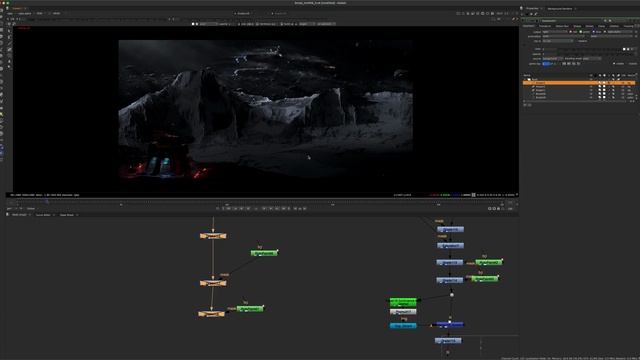Select the grey node below the bright green node
The height and width of the screenshot is (360, 640).
403,312
